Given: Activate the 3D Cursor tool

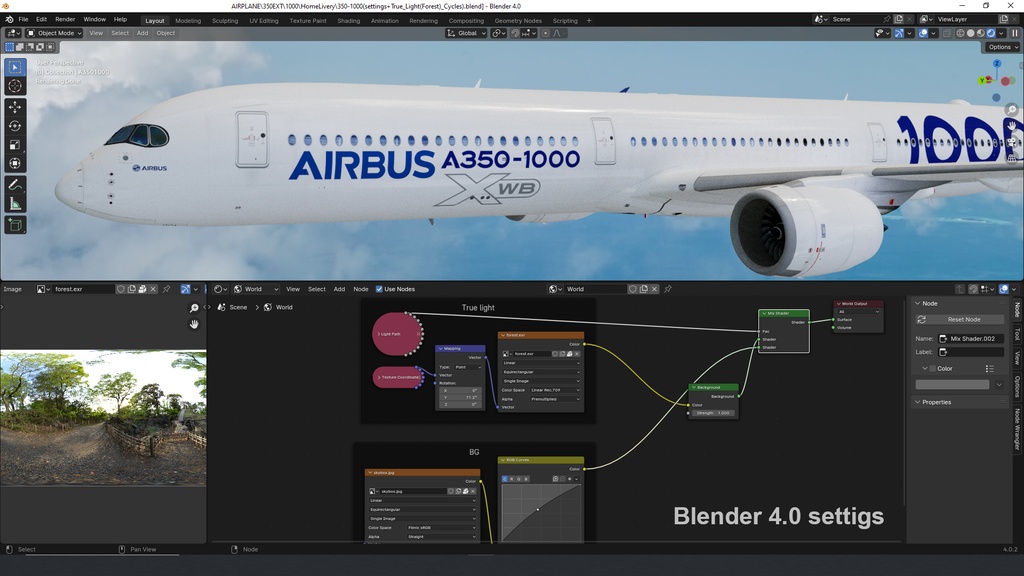Looking at the screenshot, I should [15, 86].
